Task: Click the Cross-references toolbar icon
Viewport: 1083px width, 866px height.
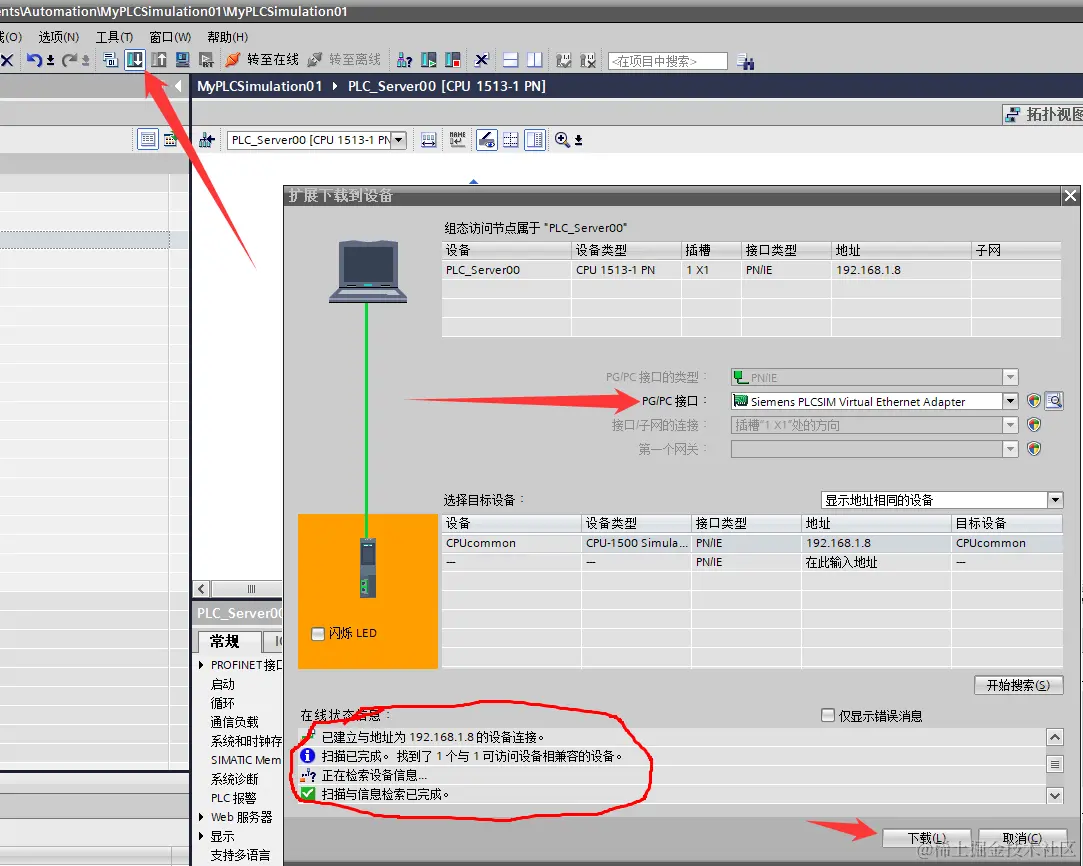Action: pos(481,60)
